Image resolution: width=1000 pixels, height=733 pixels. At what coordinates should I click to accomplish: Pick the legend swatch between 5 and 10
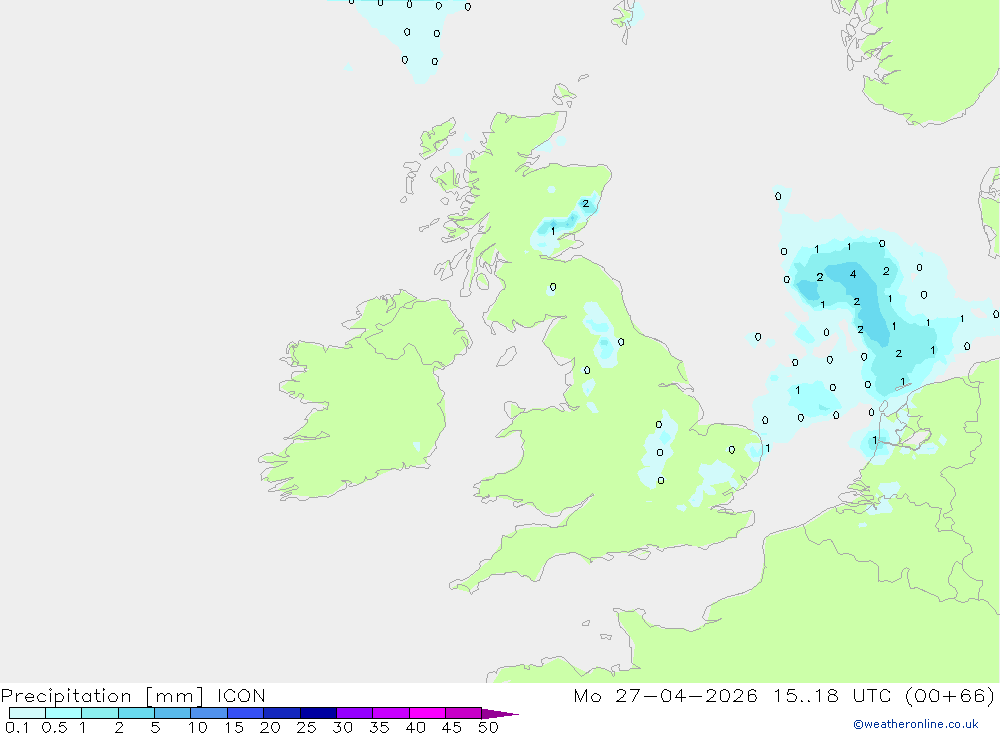pos(173,713)
